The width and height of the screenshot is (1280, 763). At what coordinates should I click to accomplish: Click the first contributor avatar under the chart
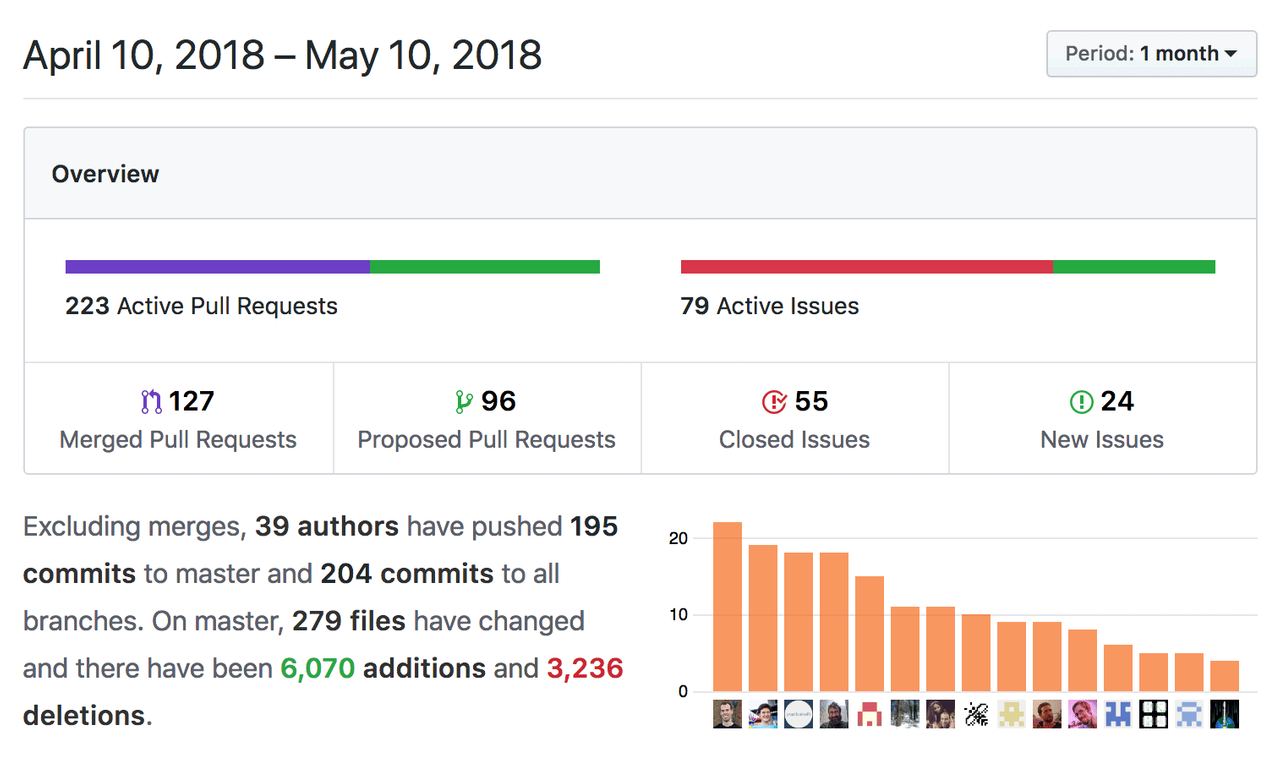(727, 713)
